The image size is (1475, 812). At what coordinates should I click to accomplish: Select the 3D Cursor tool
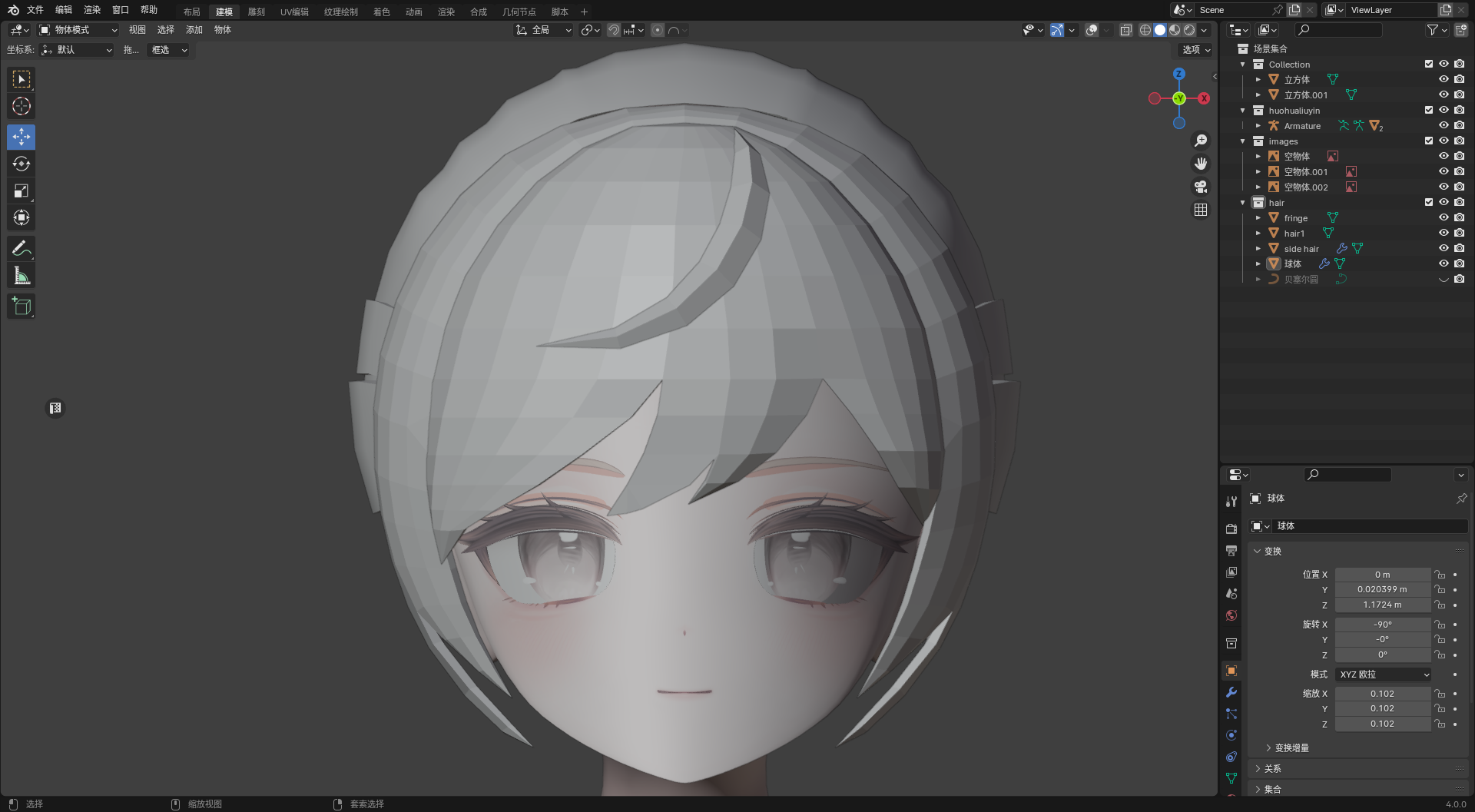(22, 107)
